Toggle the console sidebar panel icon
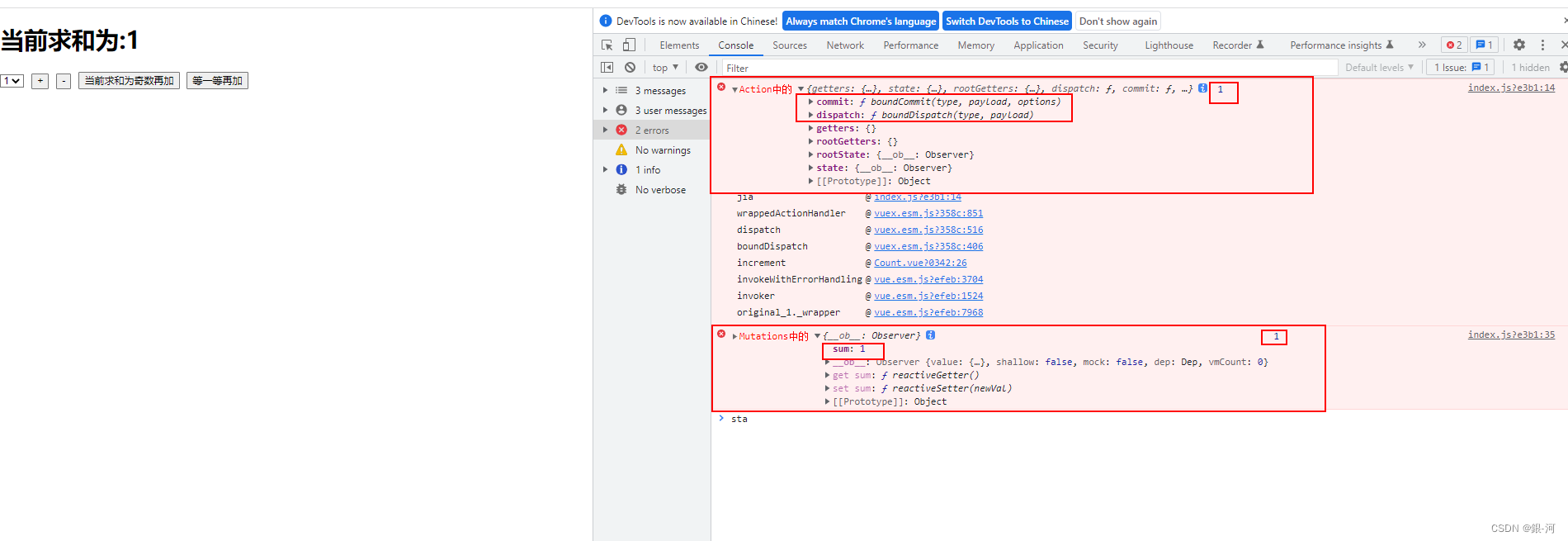The height and width of the screenshot is (541, 1568). pyautogui.click(x=607, y=68)
